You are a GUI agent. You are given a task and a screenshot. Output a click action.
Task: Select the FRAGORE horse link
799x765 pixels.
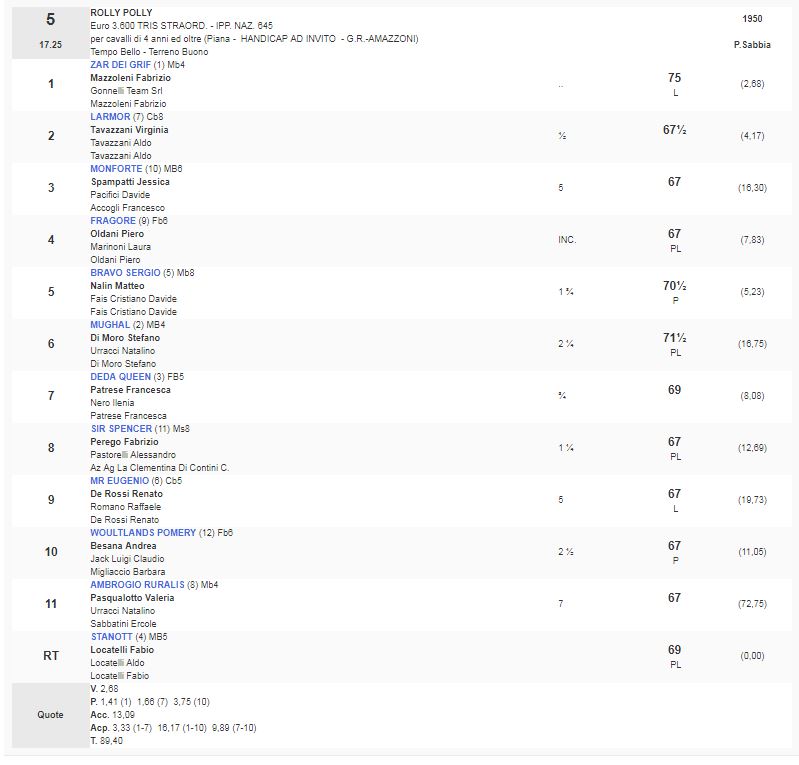[113, 221]
